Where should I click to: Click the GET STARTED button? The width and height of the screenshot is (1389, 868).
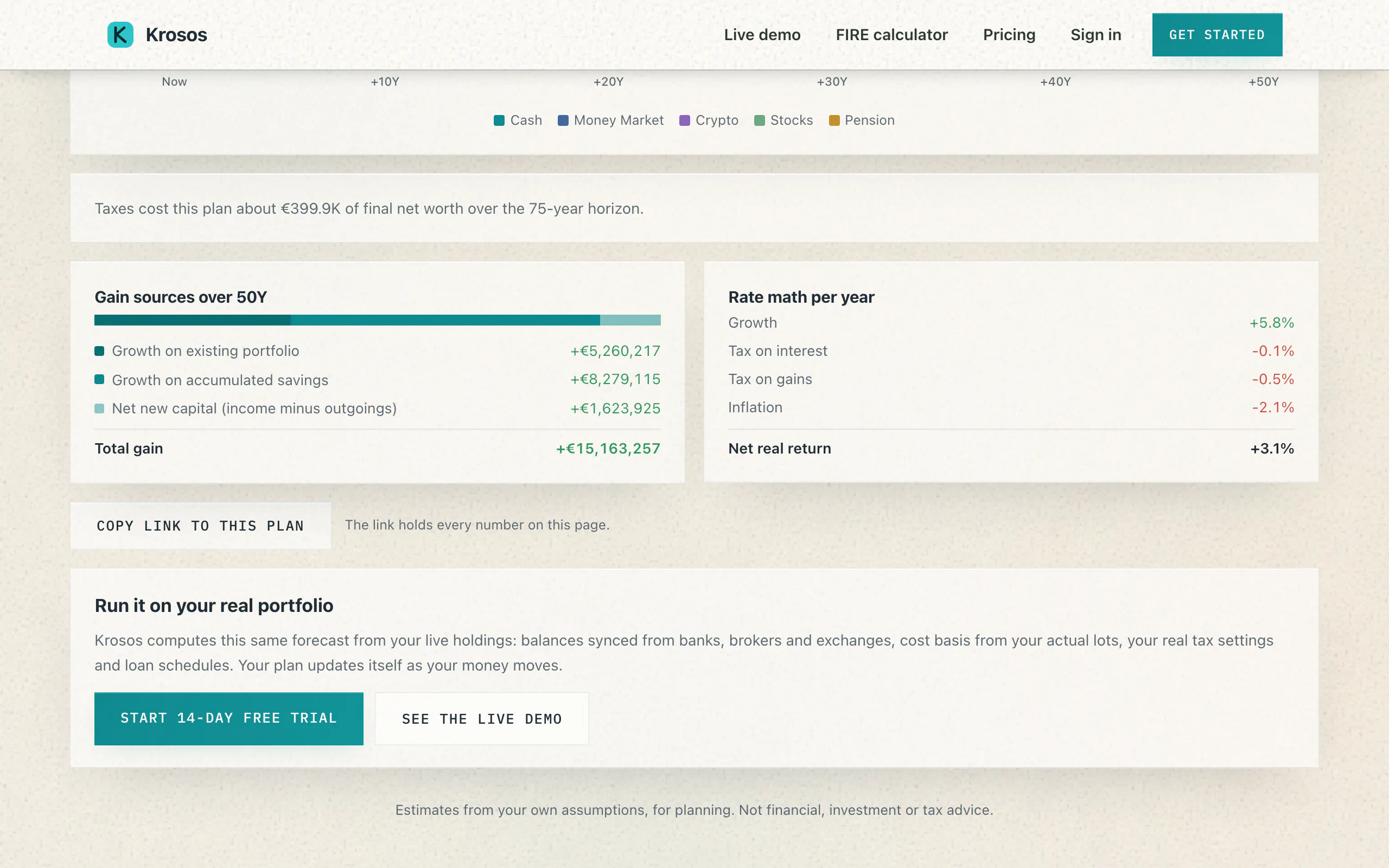[1217, 34]
